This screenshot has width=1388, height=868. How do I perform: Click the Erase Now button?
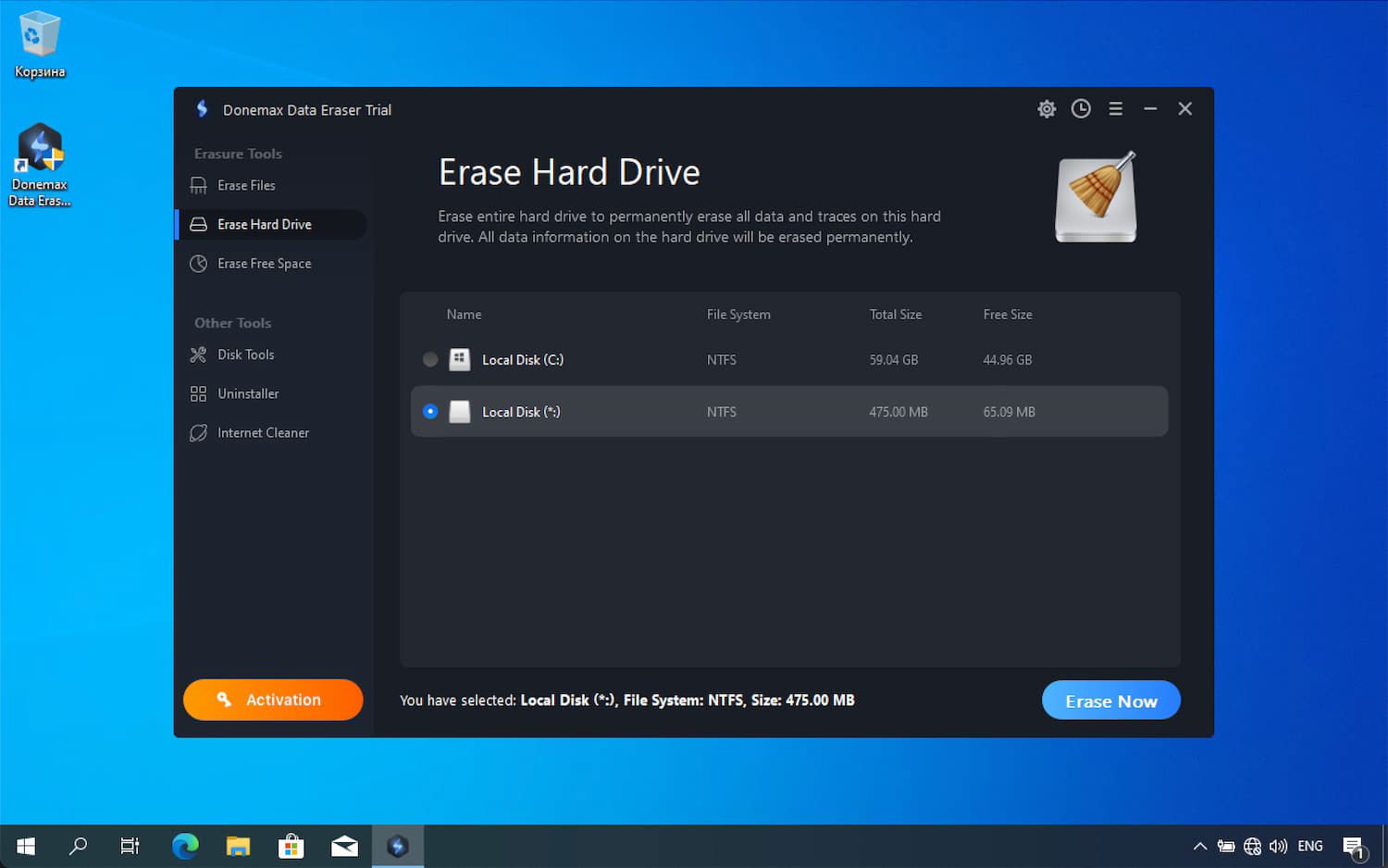pyautogui.click(x=1111, y=701)
